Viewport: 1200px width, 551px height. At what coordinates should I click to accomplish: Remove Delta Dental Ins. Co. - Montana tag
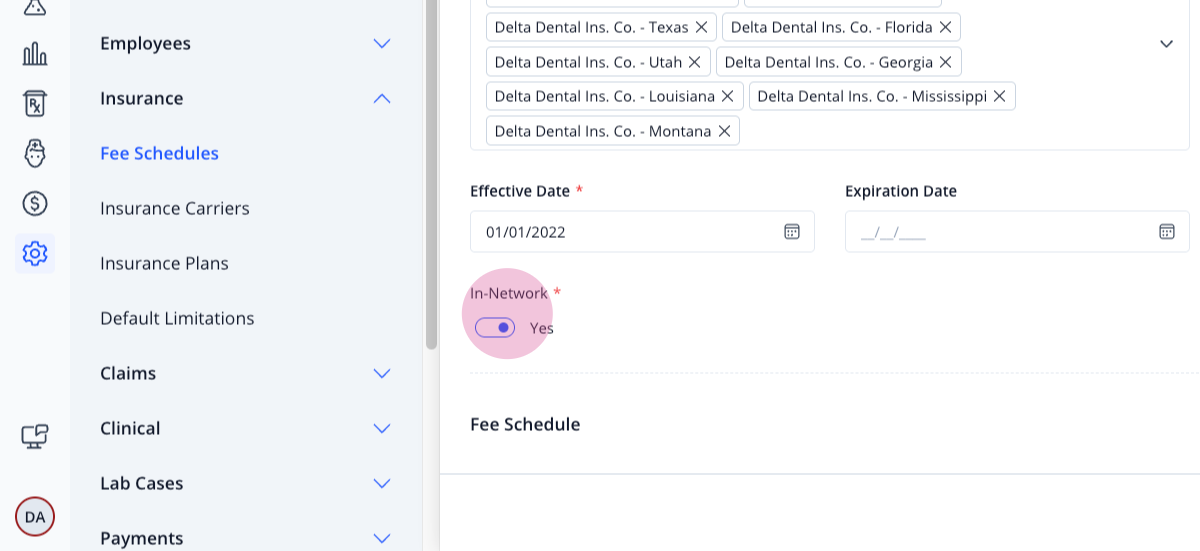pos(724,131)
